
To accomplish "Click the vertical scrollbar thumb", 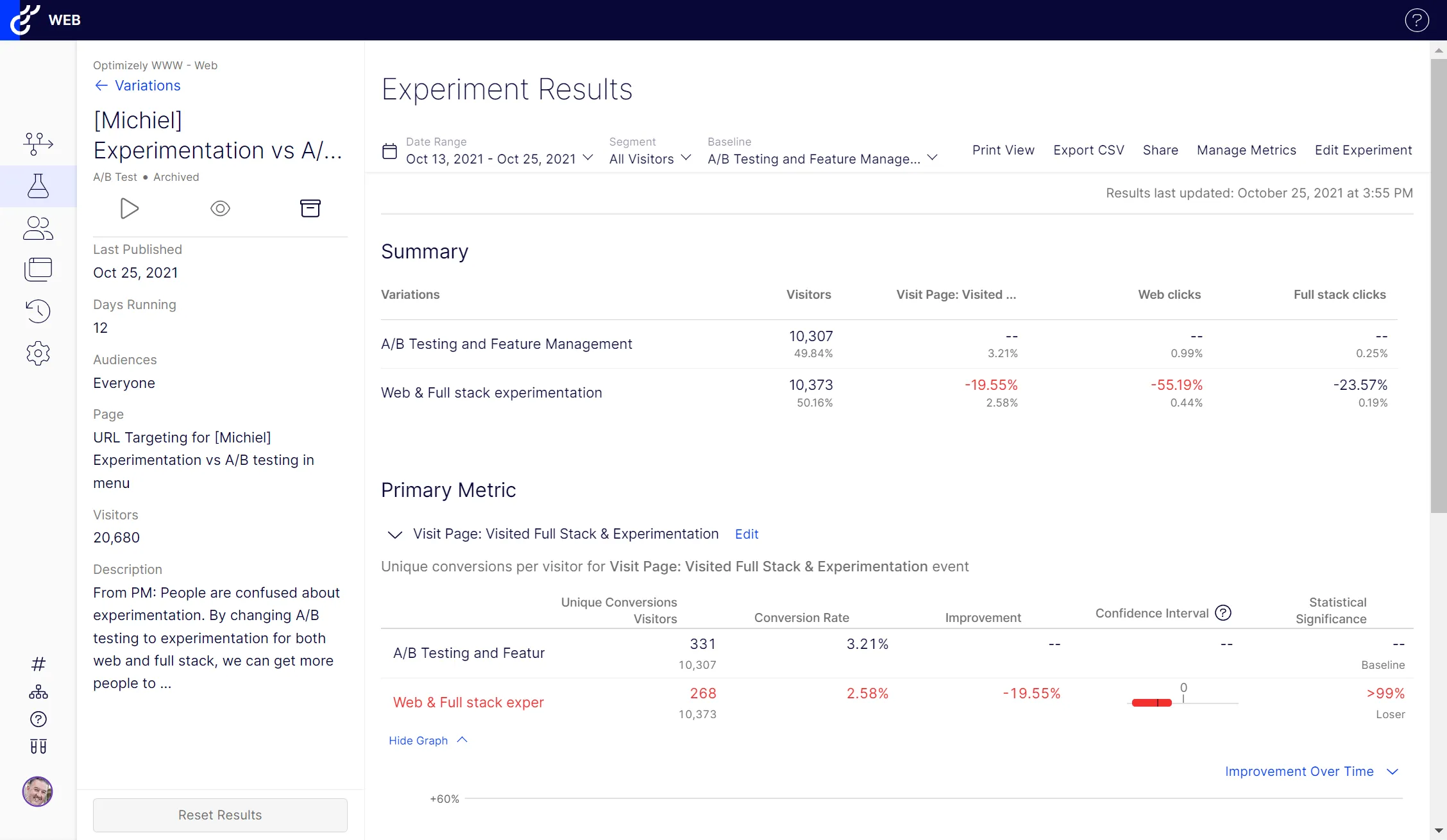I will point(1439,285).
